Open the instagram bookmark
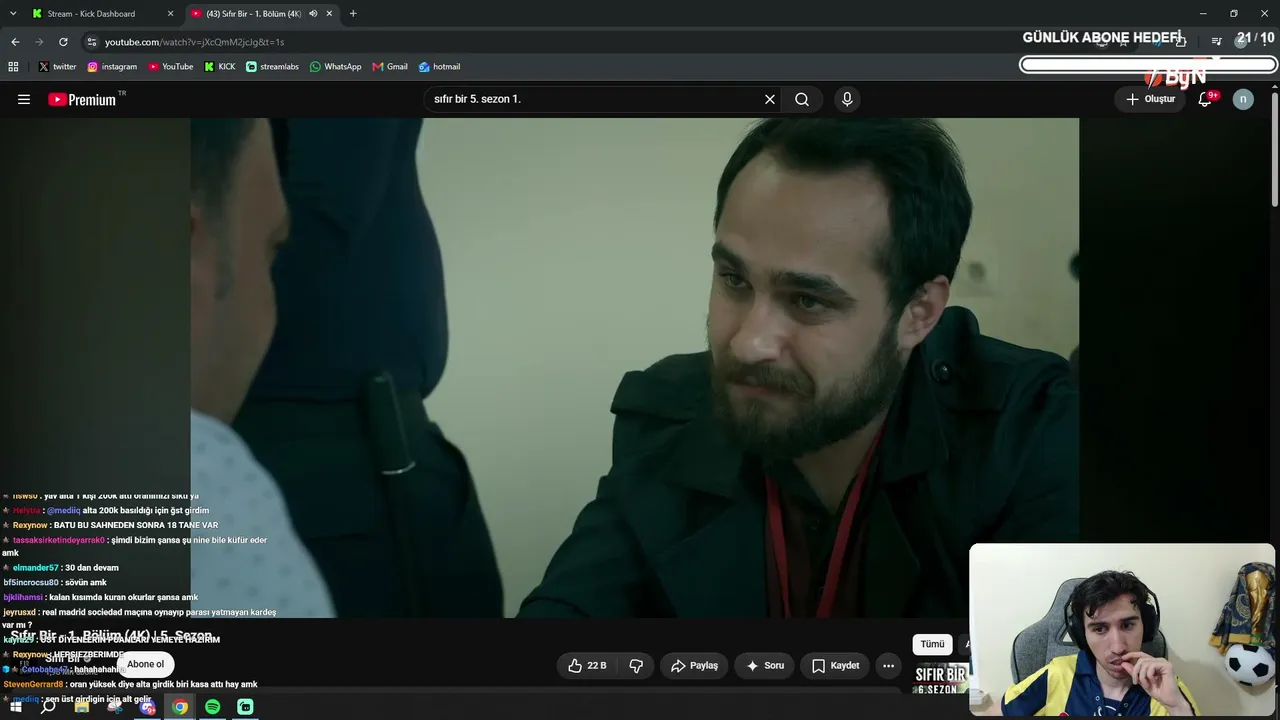 tap(112, 67)
